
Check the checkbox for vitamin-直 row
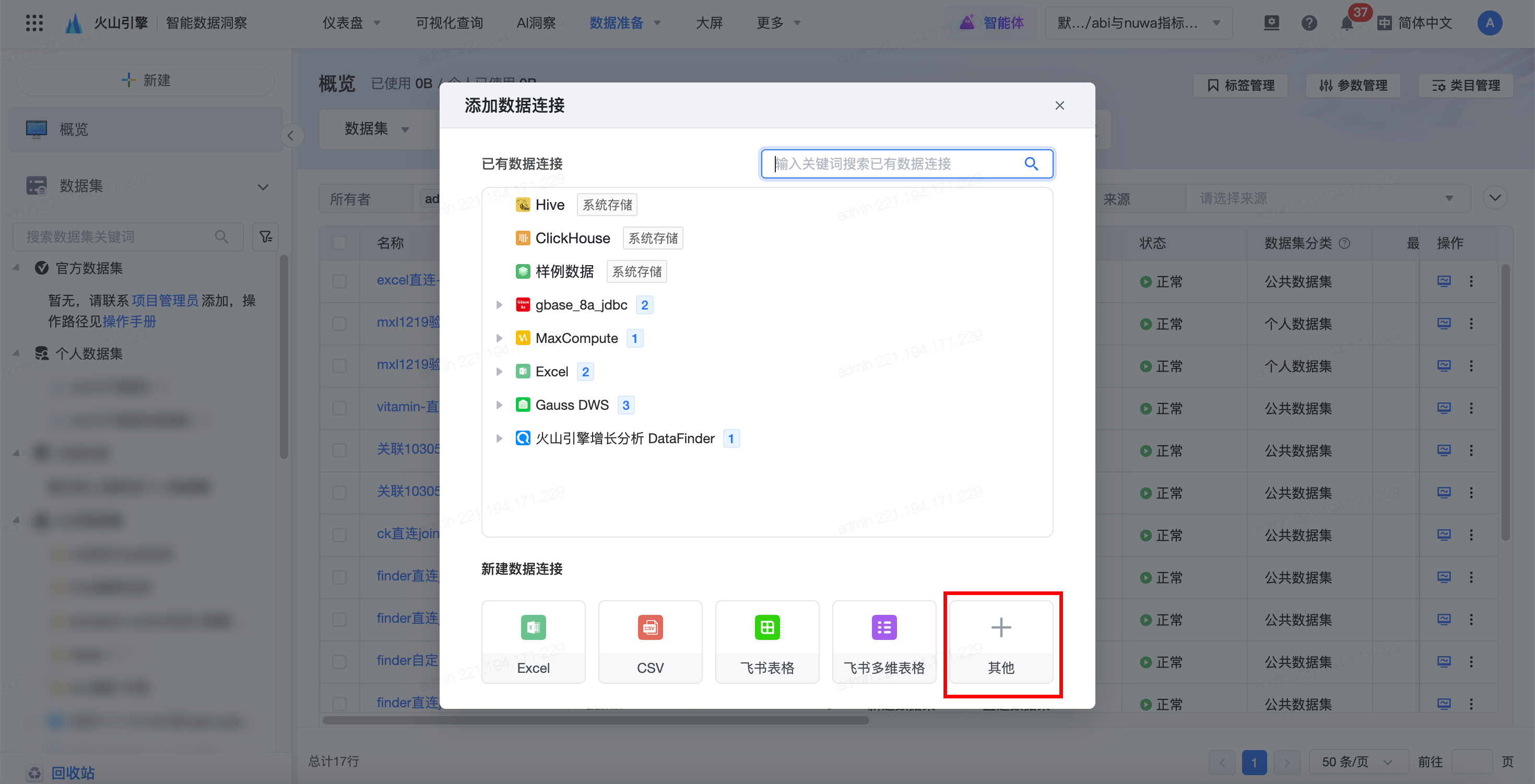click(x=340, y=408)
